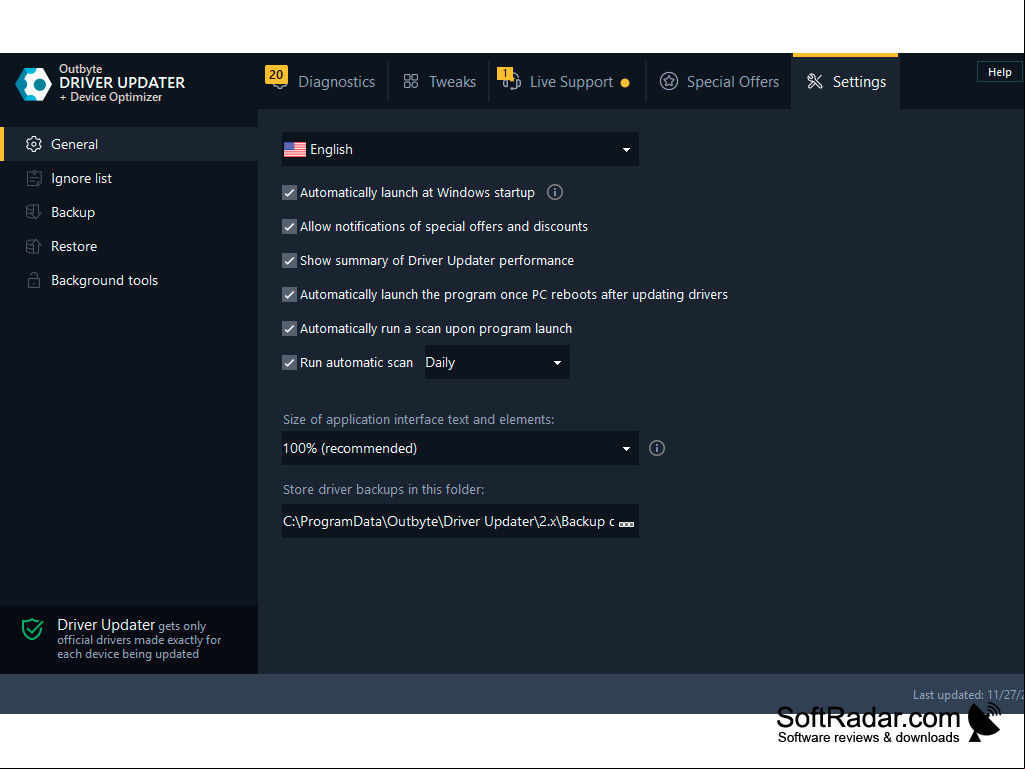Click the browse ellipsis for backup folder
The height and width of the screenshot is (769, 1025).
coord(626,523)
